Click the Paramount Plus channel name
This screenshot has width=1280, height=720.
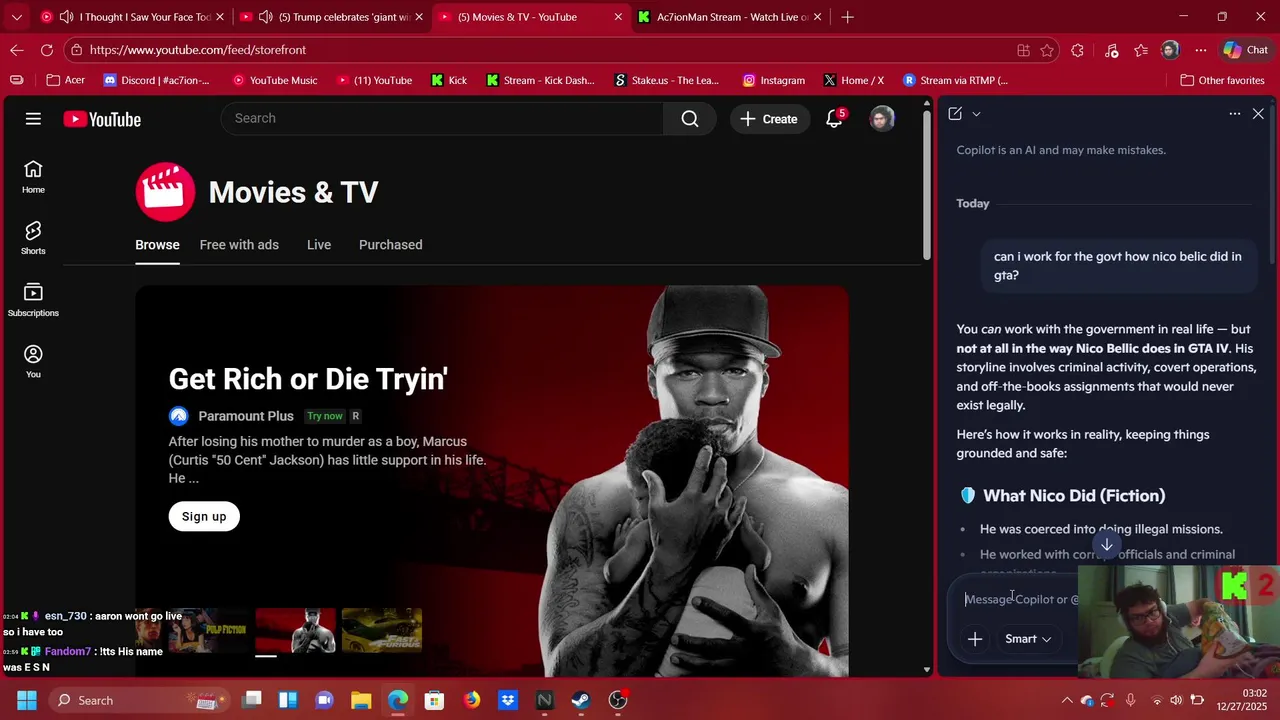pos(246,416)
